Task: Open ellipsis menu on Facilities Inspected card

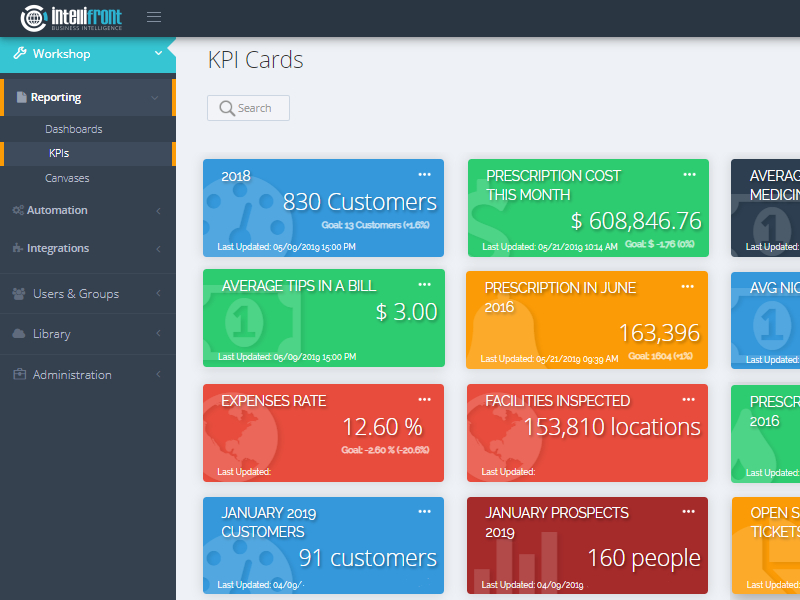Action: (x=689, y=399)
